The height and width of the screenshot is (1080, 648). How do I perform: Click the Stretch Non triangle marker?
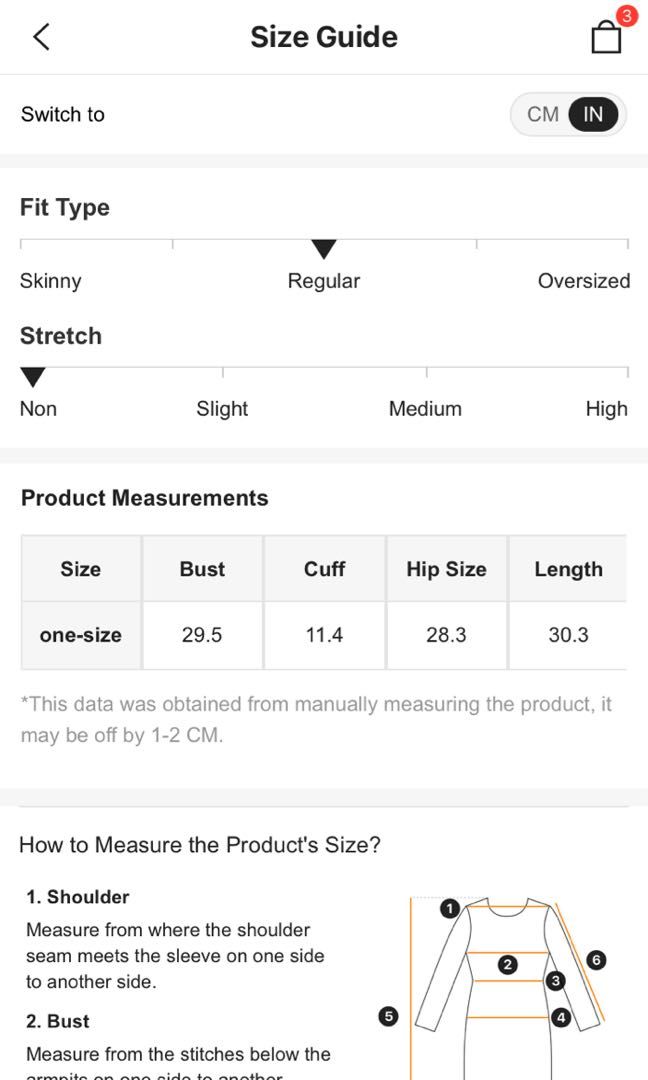[x=32, y=377]
